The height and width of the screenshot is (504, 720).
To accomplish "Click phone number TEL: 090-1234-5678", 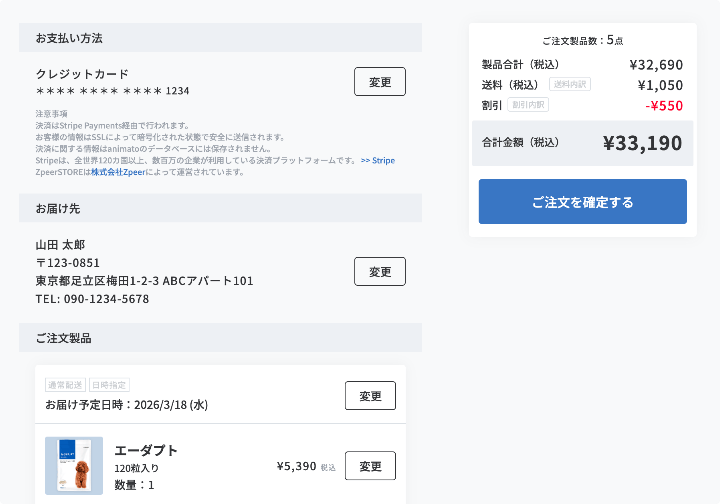I will click(x=92, y=299).
